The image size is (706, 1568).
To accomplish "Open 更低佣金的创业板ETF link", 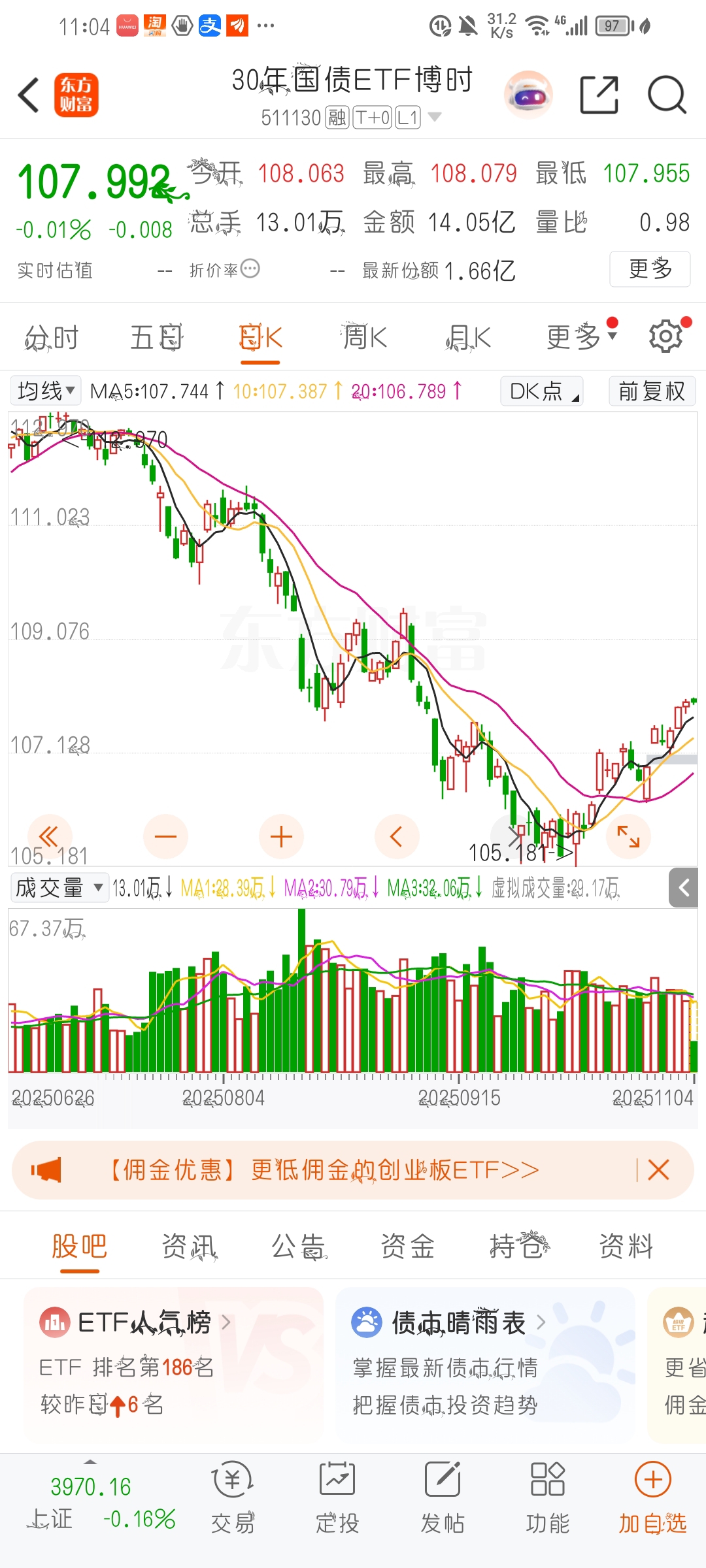I will (395, 1170).
